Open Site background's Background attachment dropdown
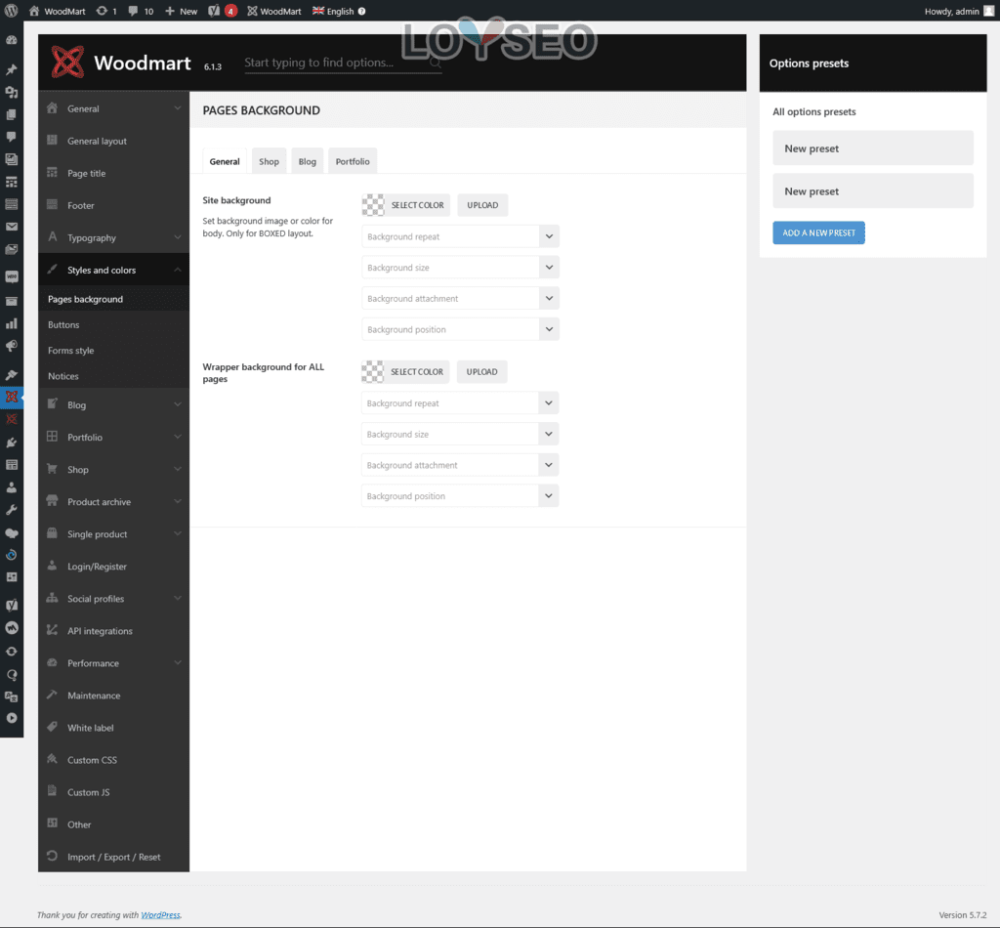1000x928 pixels. click(460, 298)
